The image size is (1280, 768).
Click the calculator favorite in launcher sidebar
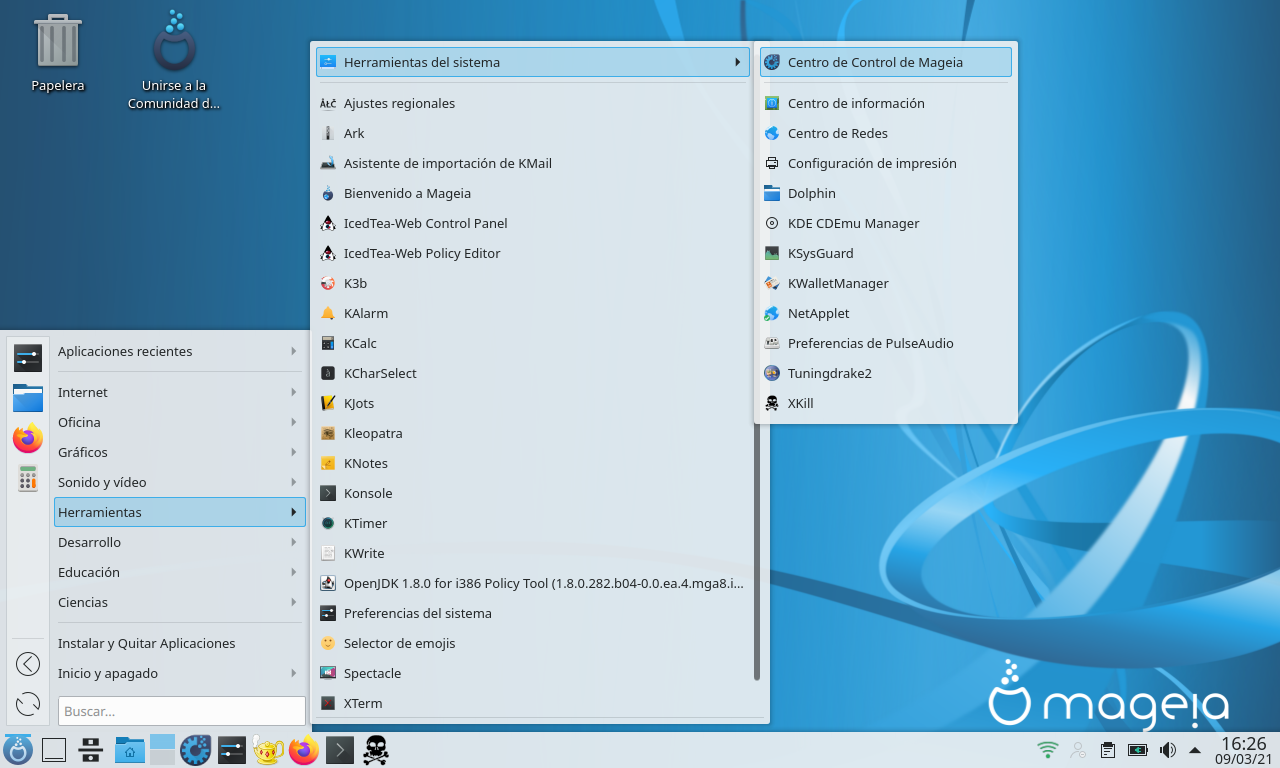(x=28, y=478)
